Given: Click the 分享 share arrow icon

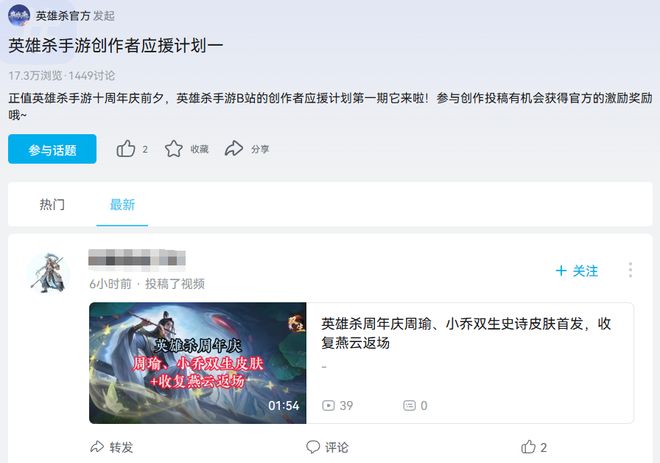Looking at the screenshot, I should point(234,149).
